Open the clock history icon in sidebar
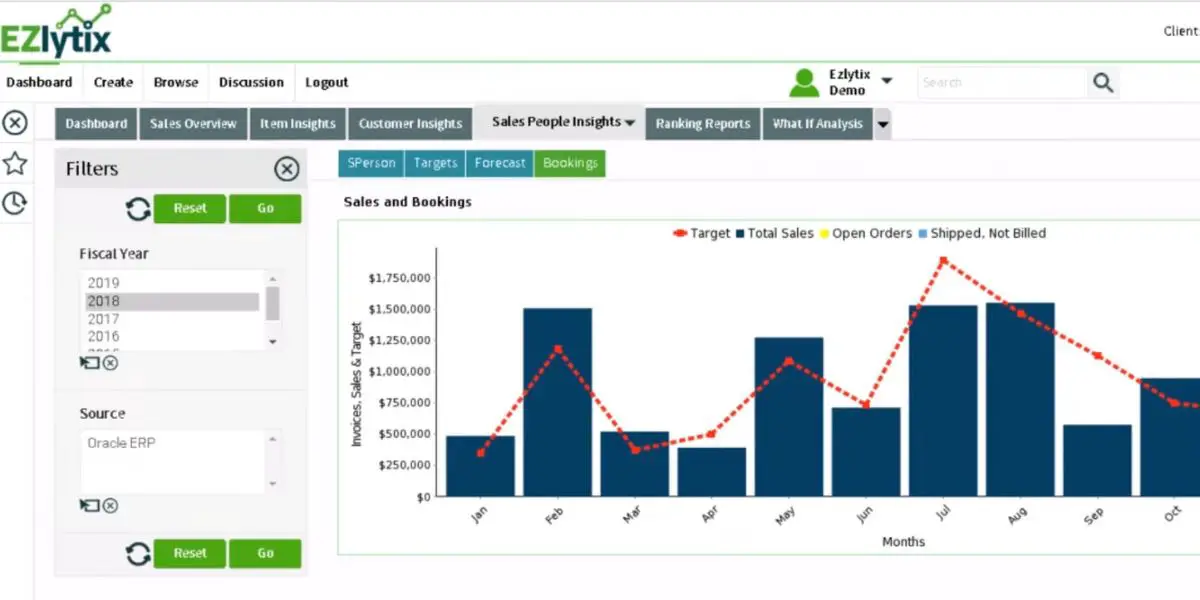1200x600 pixels. (x=14, y=203)
